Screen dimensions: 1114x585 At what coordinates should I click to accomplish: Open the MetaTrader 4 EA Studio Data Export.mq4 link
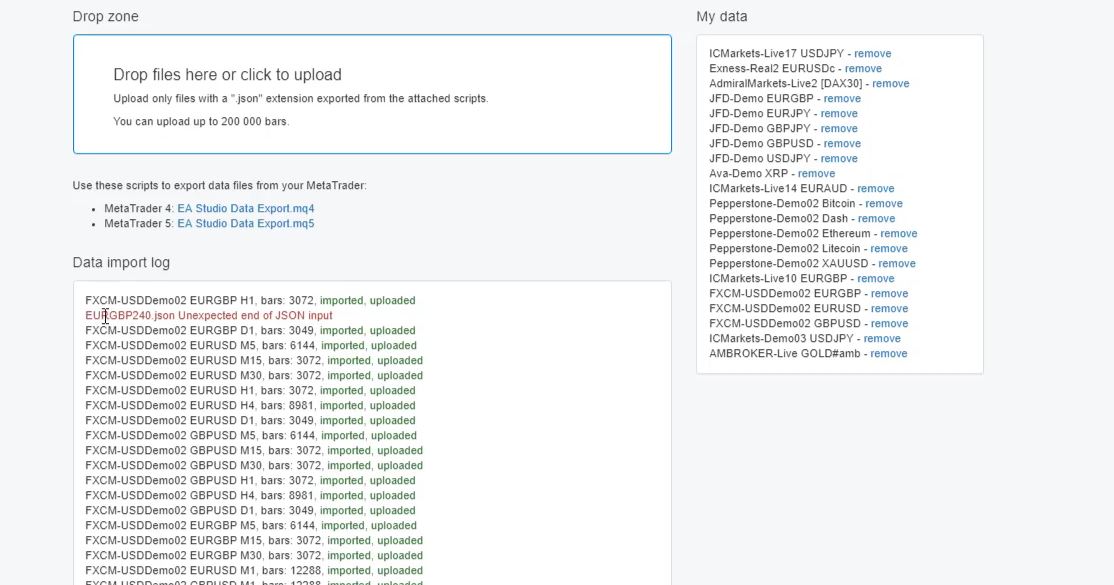[x=246, y=209]
